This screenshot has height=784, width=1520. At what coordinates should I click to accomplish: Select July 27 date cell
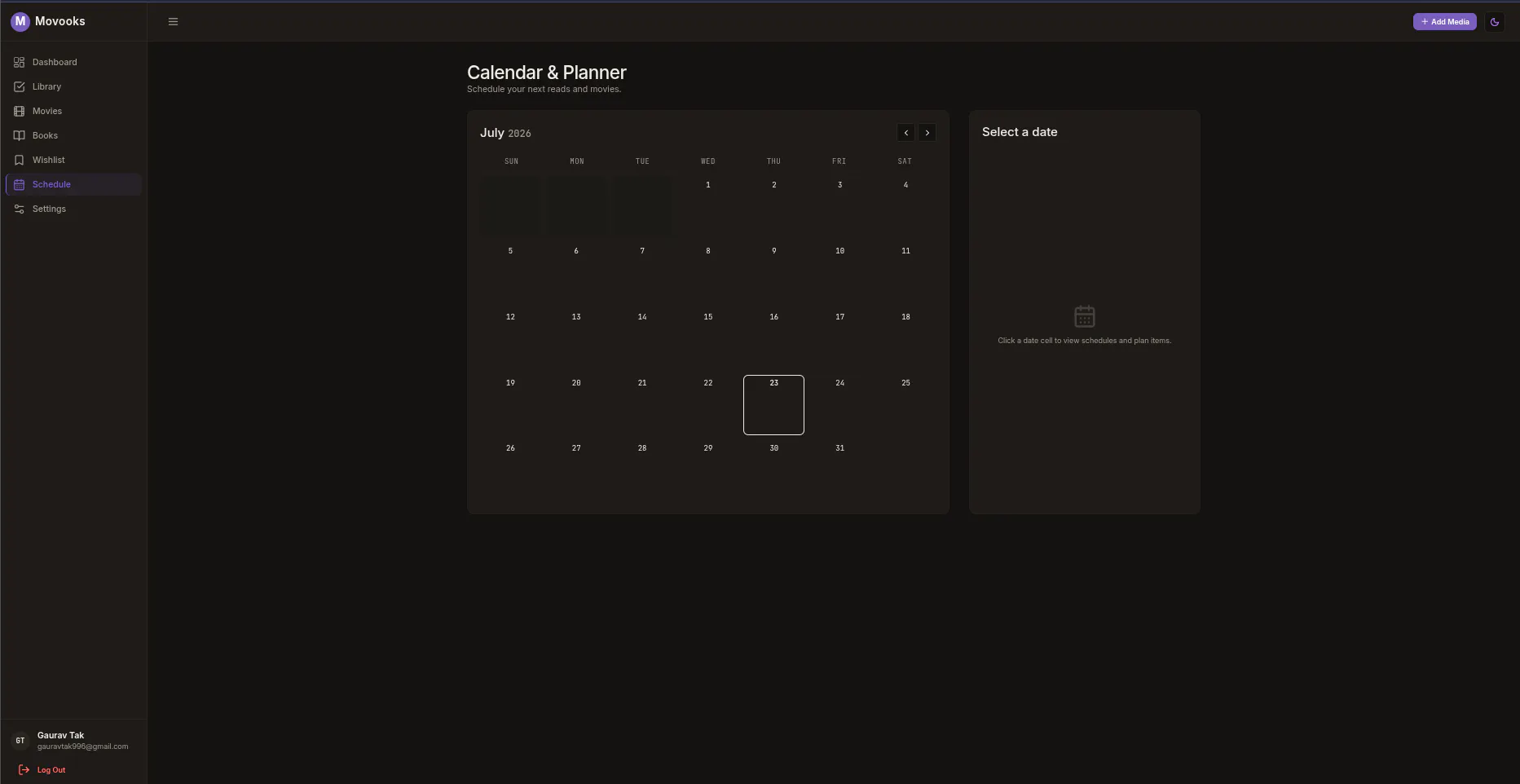coord(576,470)
